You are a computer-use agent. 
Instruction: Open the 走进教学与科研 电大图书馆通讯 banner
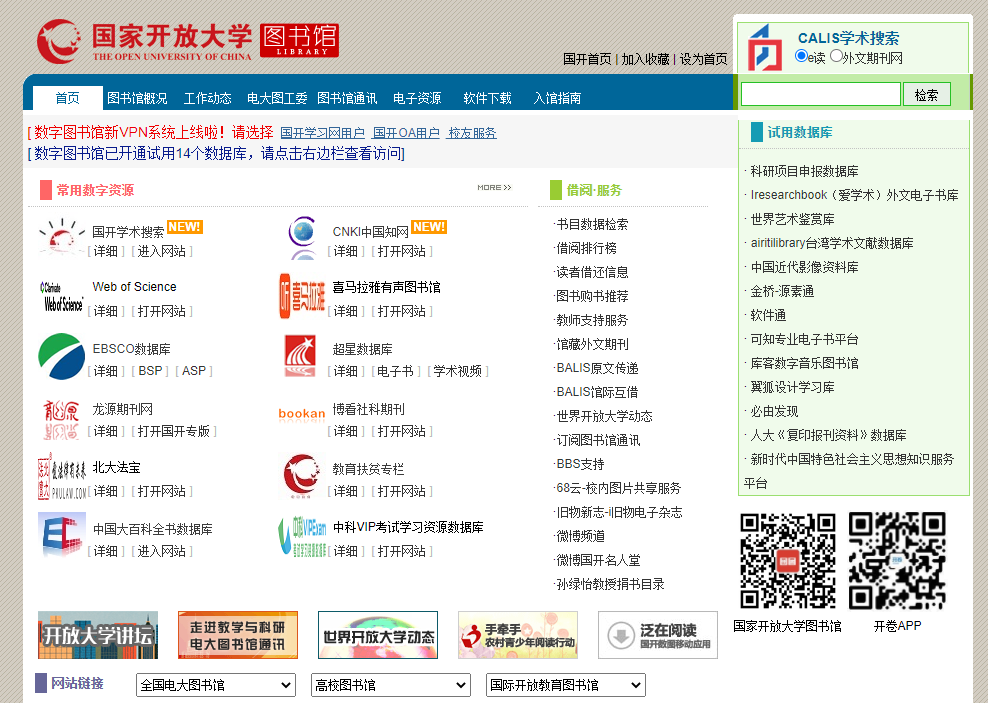238,635
